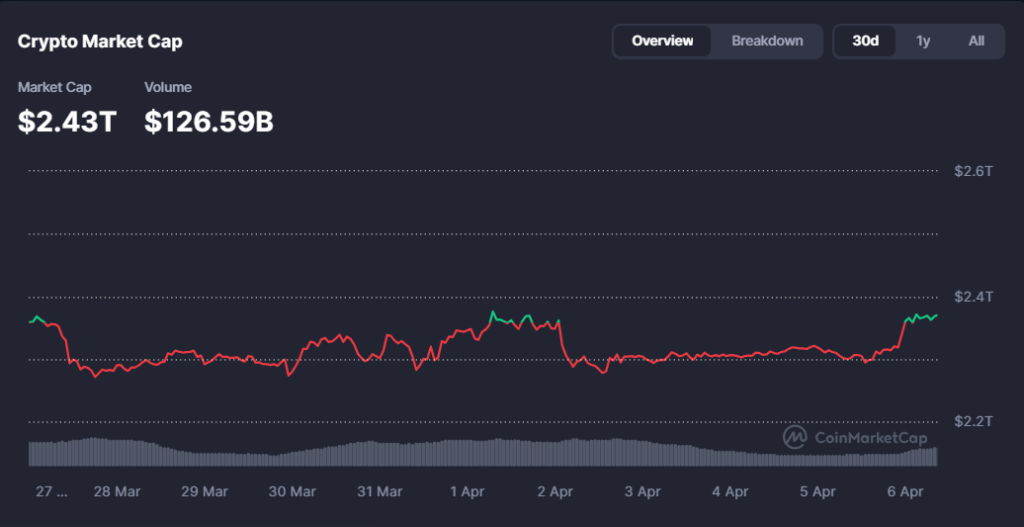Click the $2.2T y-axis label
Viewport: 1024px width, 527px height.
973,421
